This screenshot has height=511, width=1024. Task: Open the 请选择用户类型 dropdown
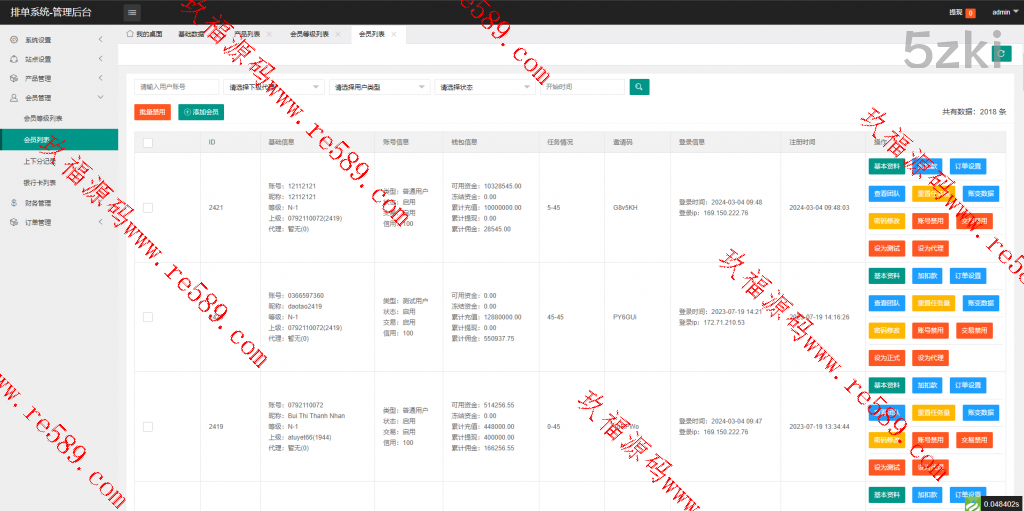click(x=379, y=87)
